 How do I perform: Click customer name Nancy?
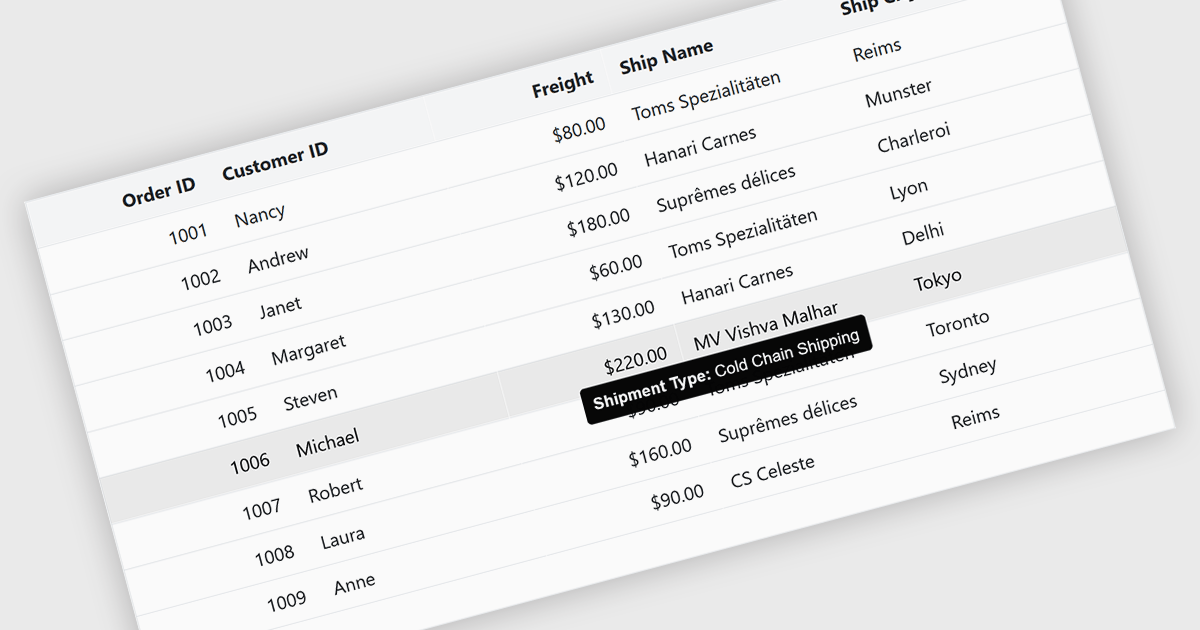click(260, 215)
